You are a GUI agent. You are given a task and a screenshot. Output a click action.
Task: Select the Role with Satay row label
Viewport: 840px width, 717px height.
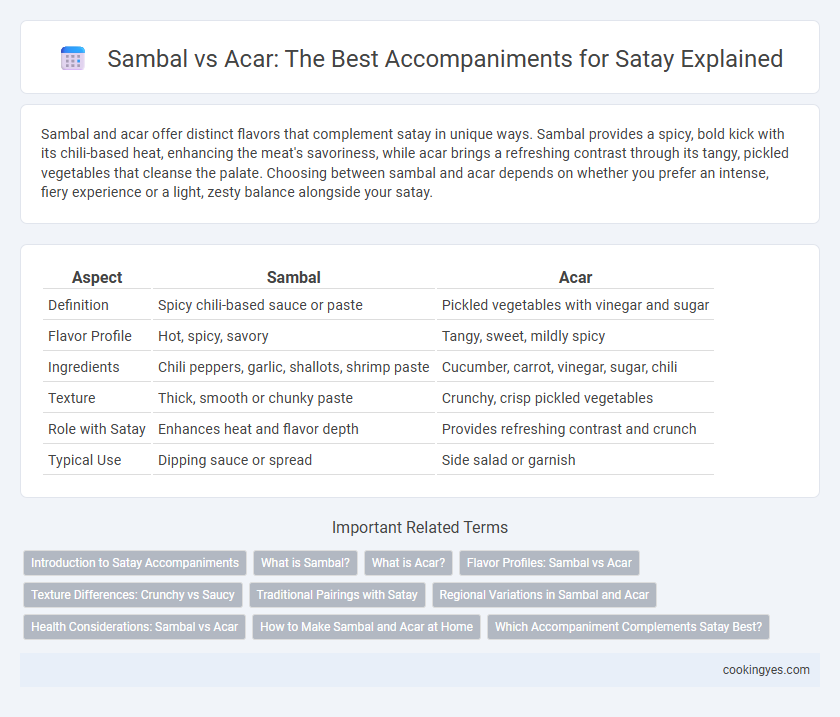tap(97, 429)
